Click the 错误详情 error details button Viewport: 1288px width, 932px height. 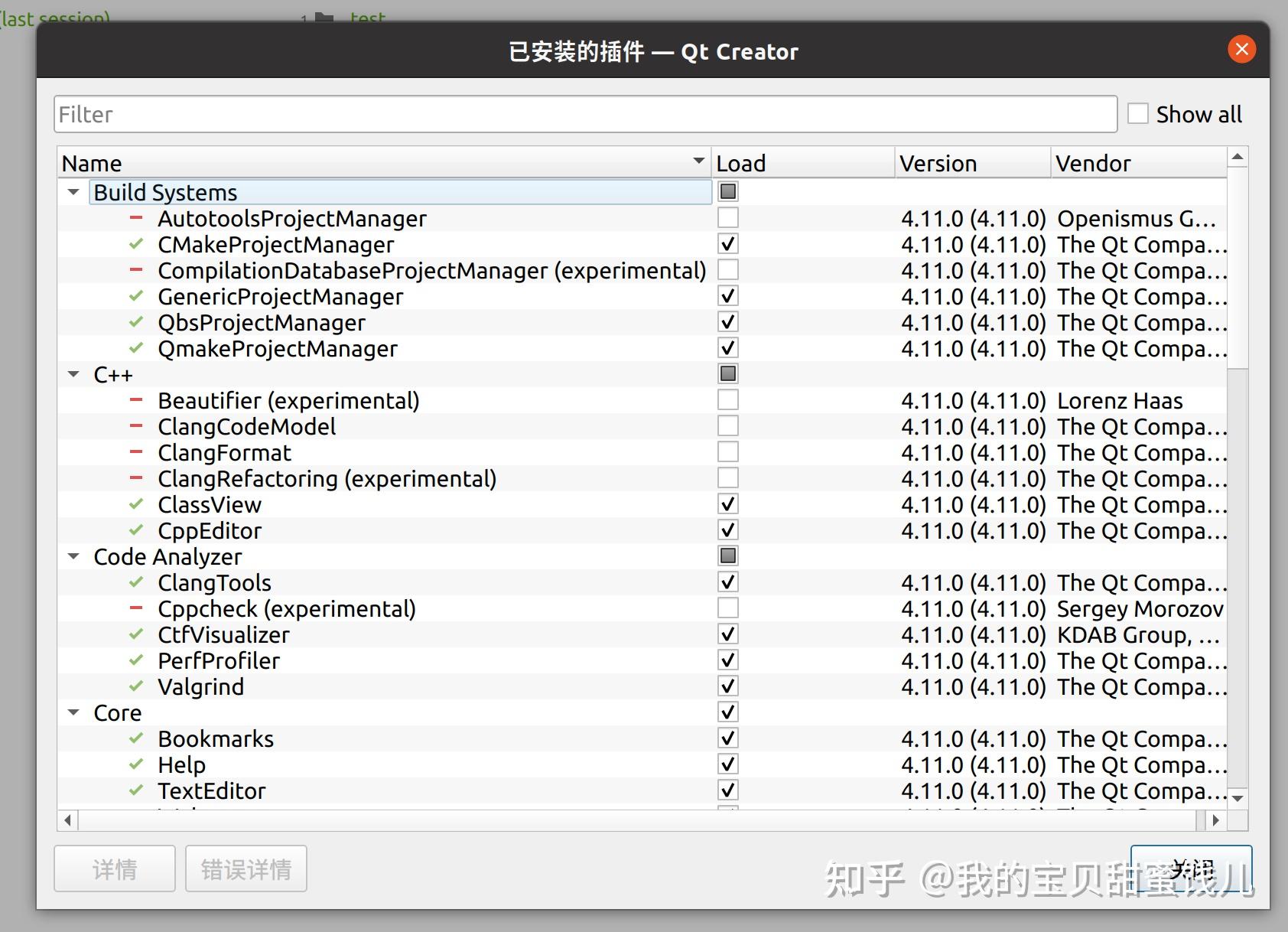(246, 868)
